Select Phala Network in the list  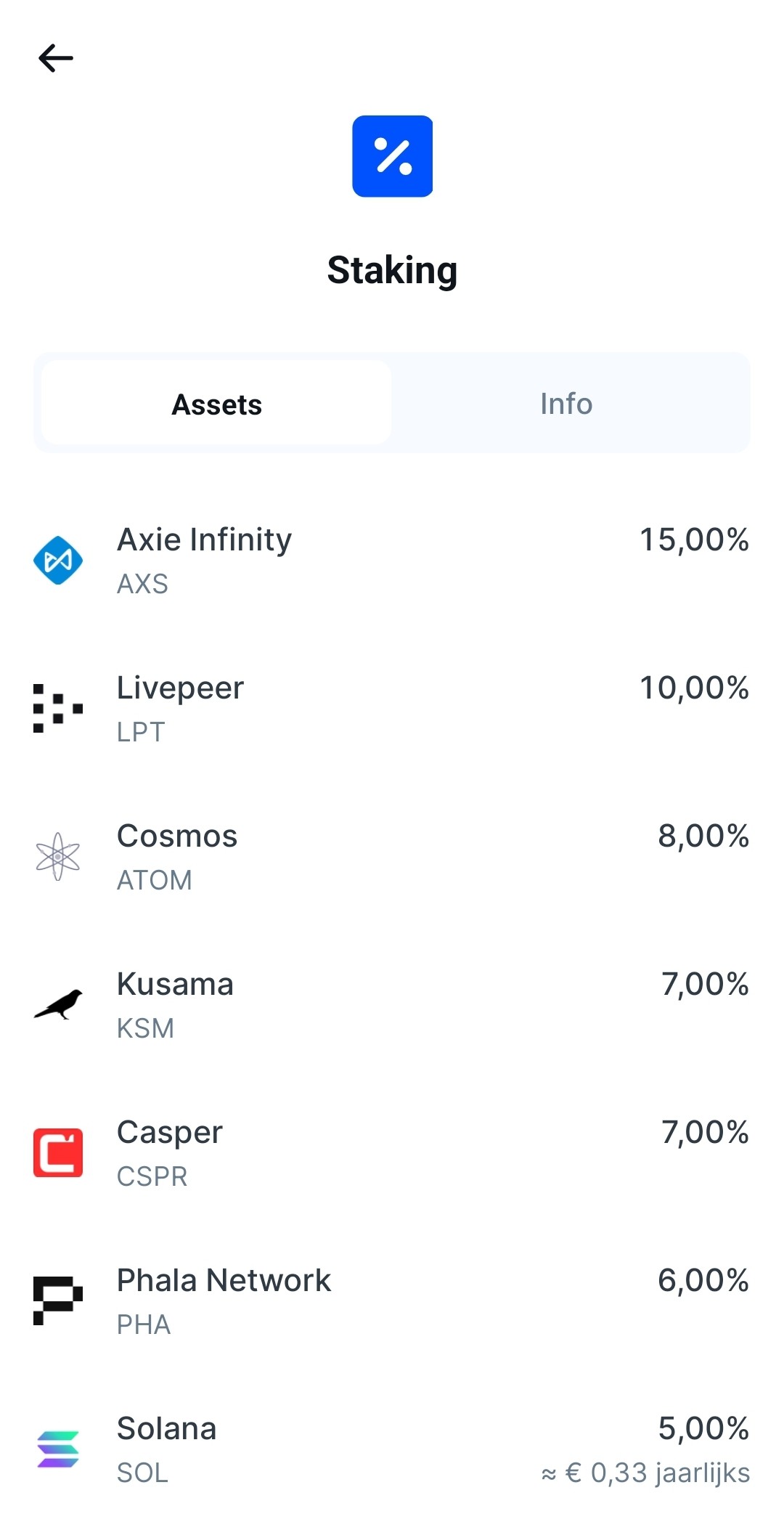coord(224,1281)
